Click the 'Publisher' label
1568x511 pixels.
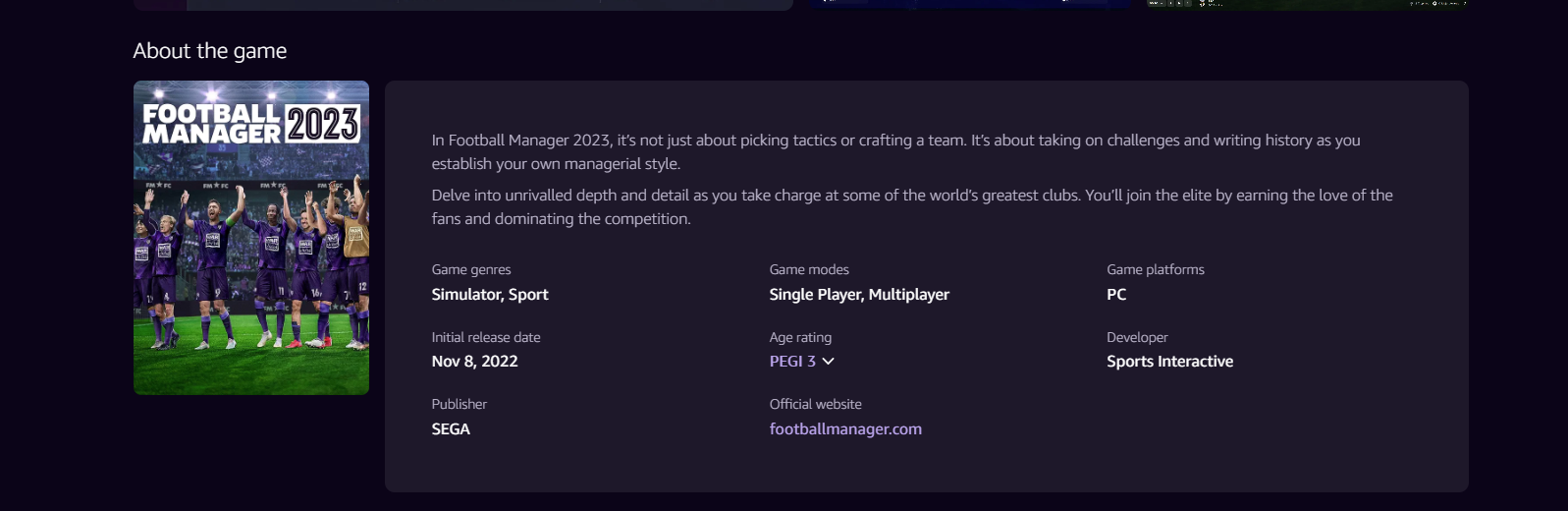[459, 404]
